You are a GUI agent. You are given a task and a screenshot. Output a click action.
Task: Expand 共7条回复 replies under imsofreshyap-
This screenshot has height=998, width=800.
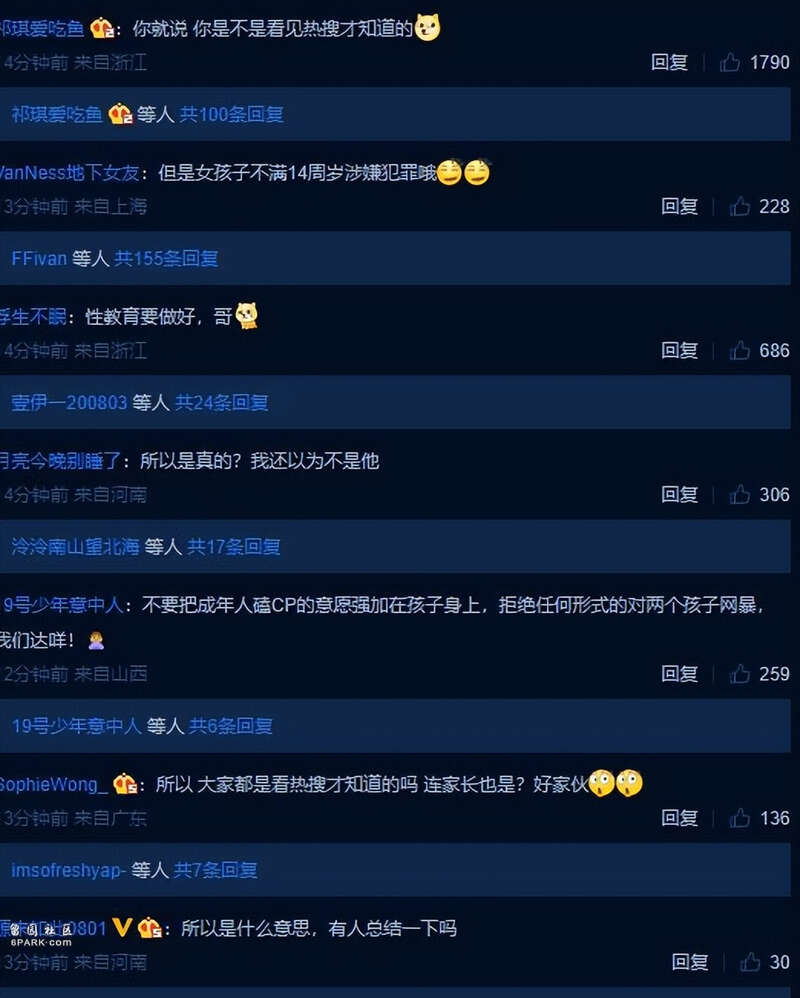pos(216,870)
